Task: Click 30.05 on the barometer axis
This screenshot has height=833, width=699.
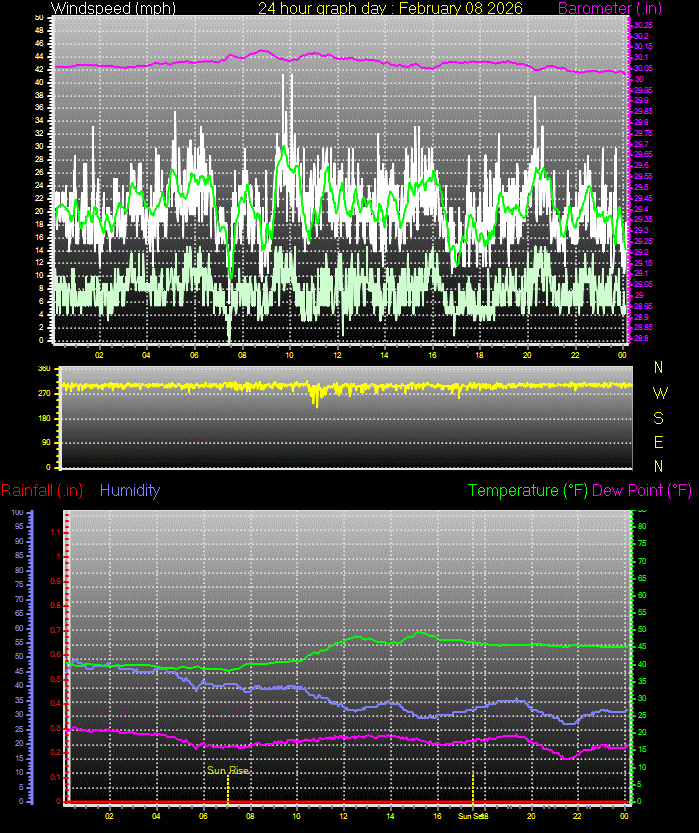Action: 643,69
